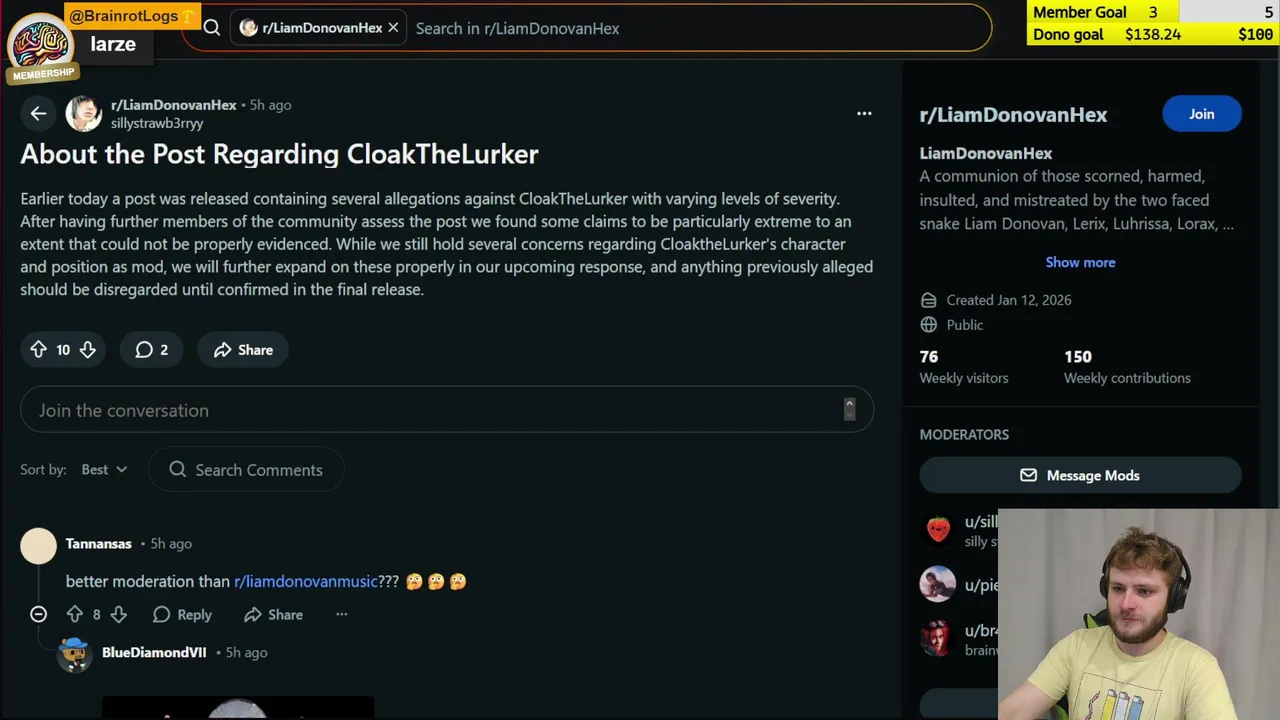Downvote the CloakTheLurker post

[88, 350]
